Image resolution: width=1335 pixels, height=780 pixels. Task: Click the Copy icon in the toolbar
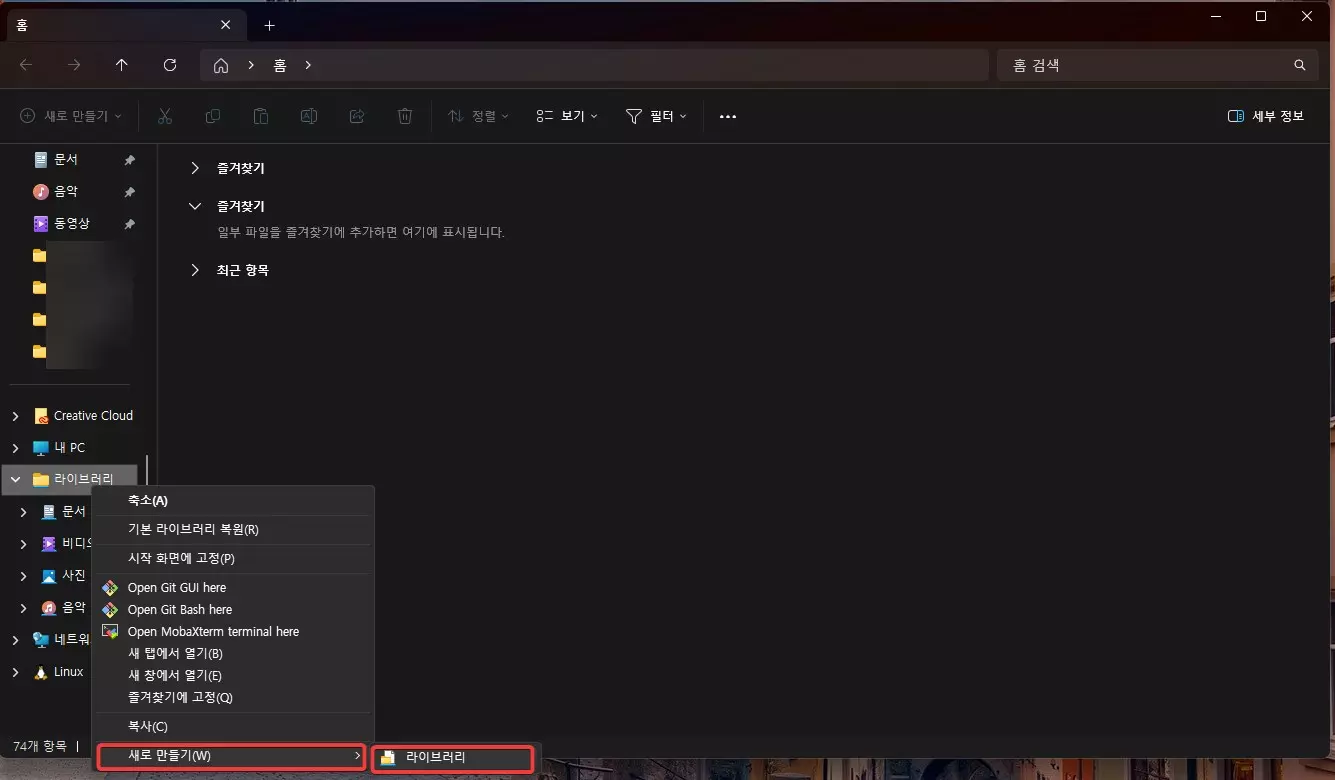pos(212,115)
